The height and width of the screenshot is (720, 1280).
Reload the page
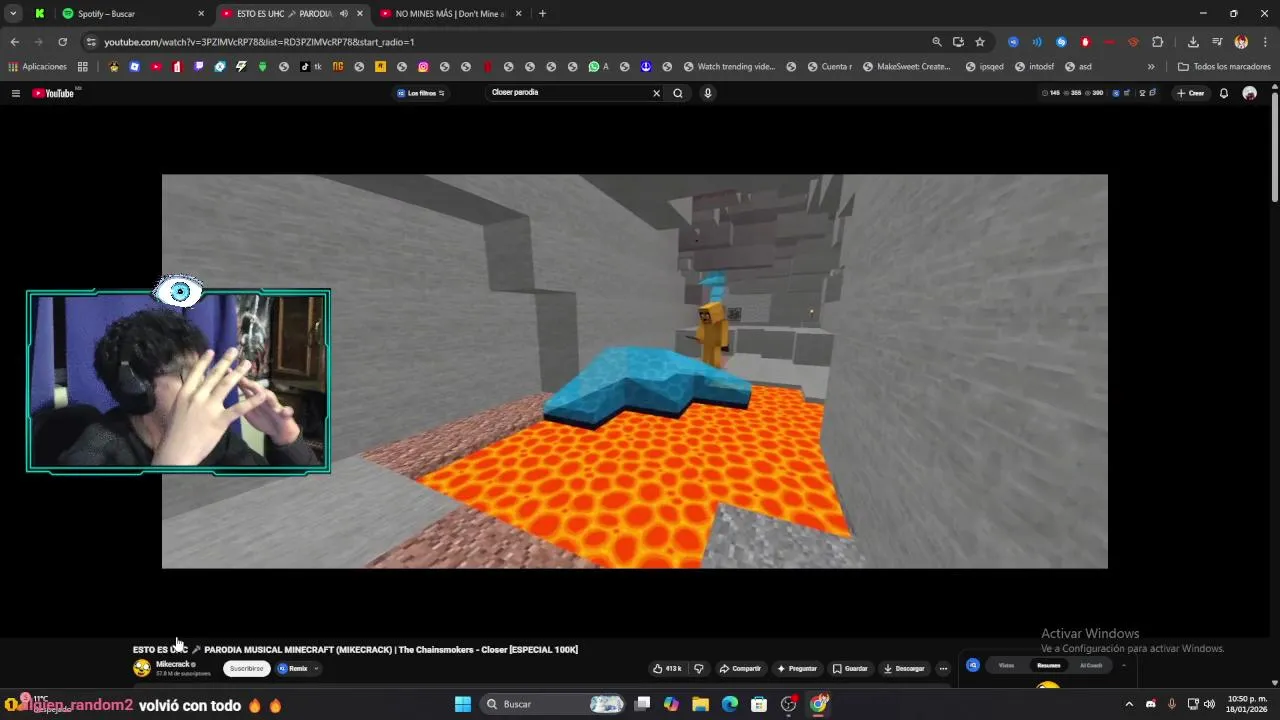(62, 42)
